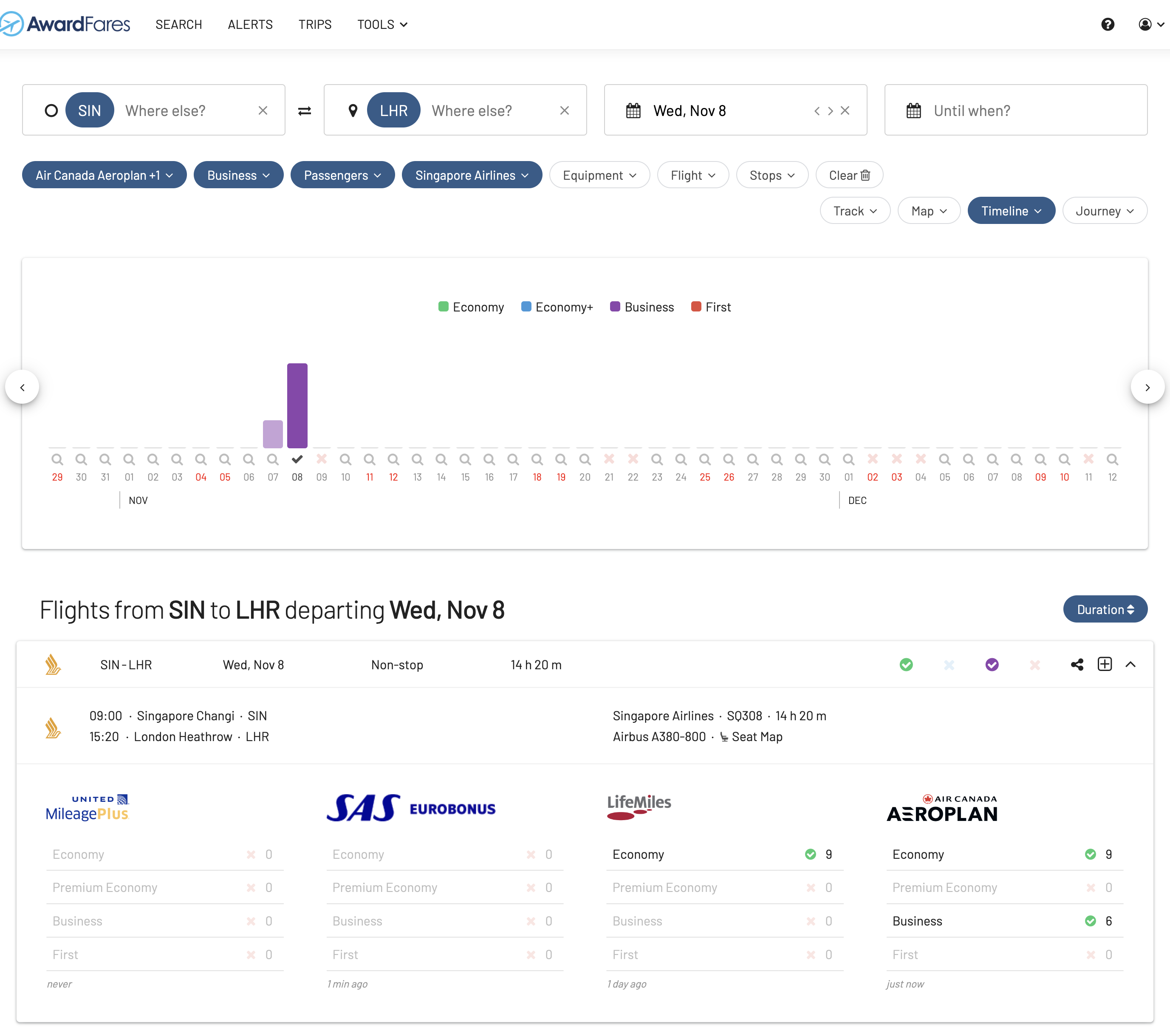Open the TOOLS navigation menu
Viewport: 1170px width, 1036px height.
(x=382, y=24)
